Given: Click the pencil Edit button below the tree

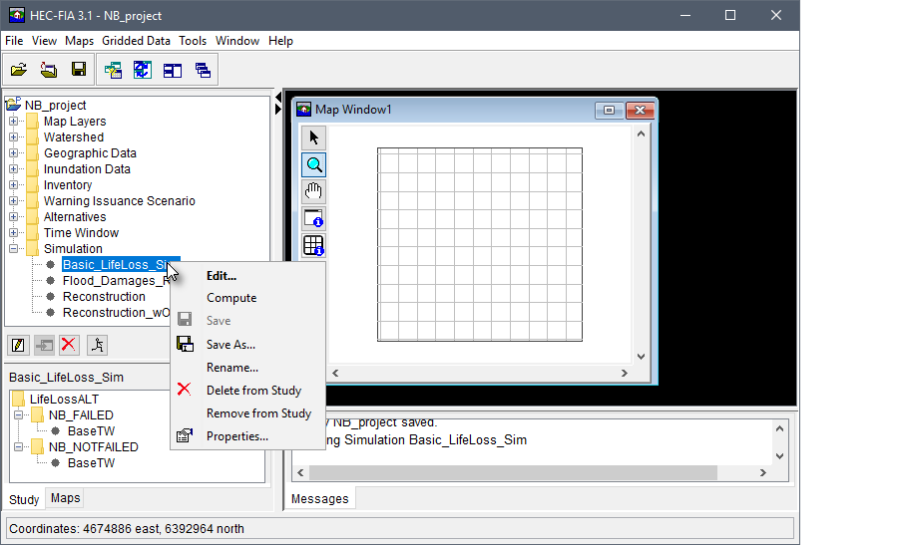Looking at the screenshot, I should click(18, 345).
